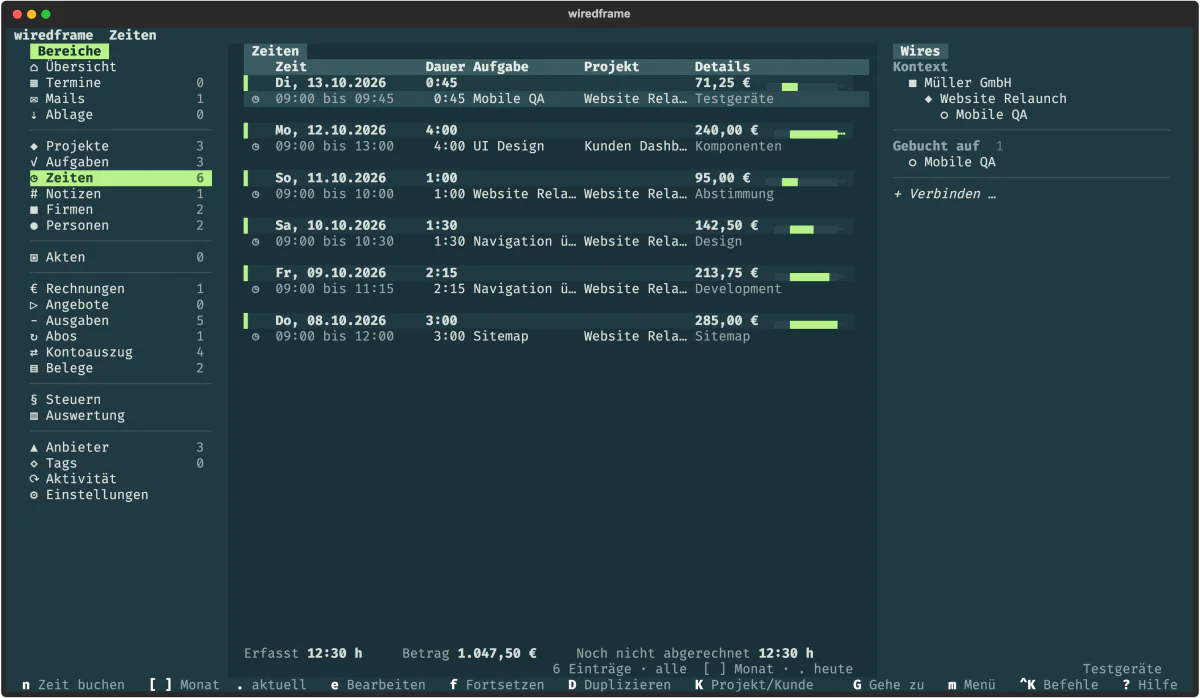Click the 'Kunden Dashb…' project cell
The width and height of the screenshot is (1200, 698).
[636, 146]
